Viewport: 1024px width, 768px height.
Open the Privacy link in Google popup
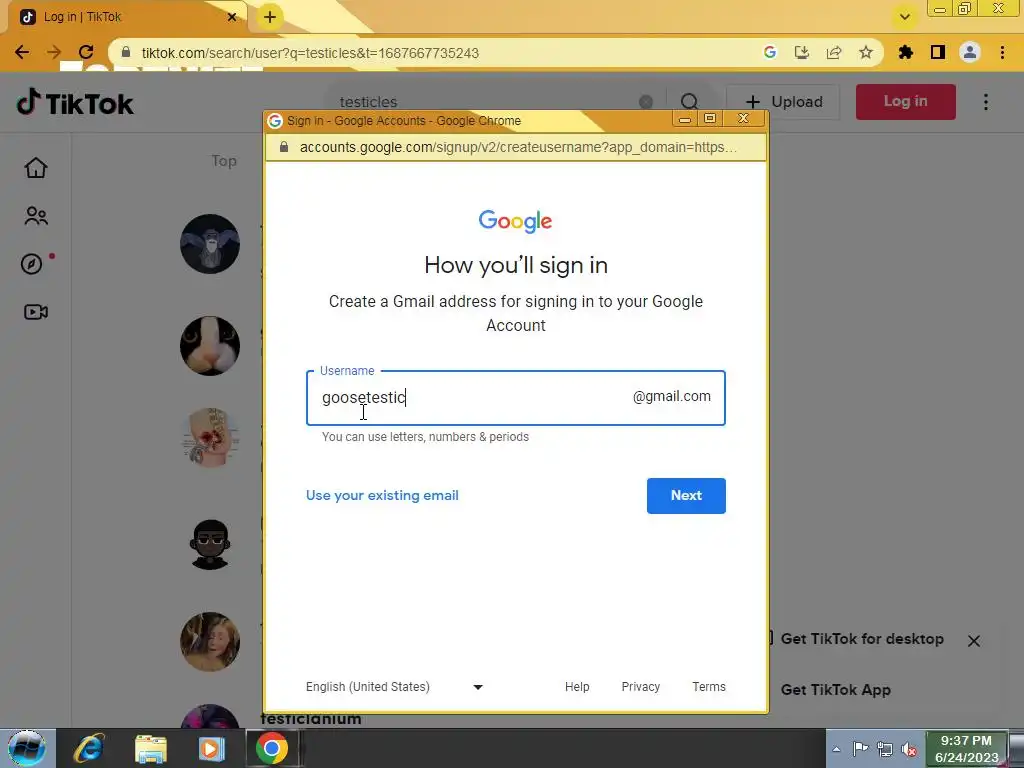(641, 687)
